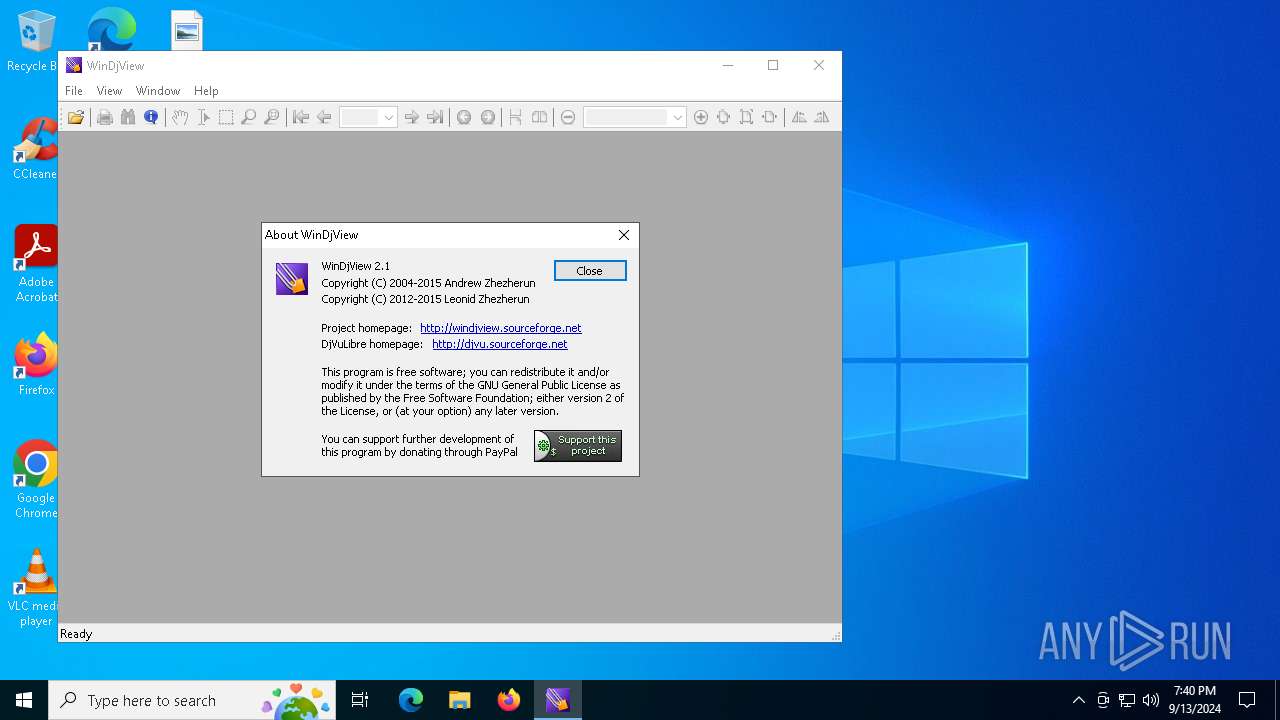Image resolution: width=1280 pixels, height=720 pixels.
Task: Open Microsoft Edge from taskbar
Action: (x=411, y=700)
